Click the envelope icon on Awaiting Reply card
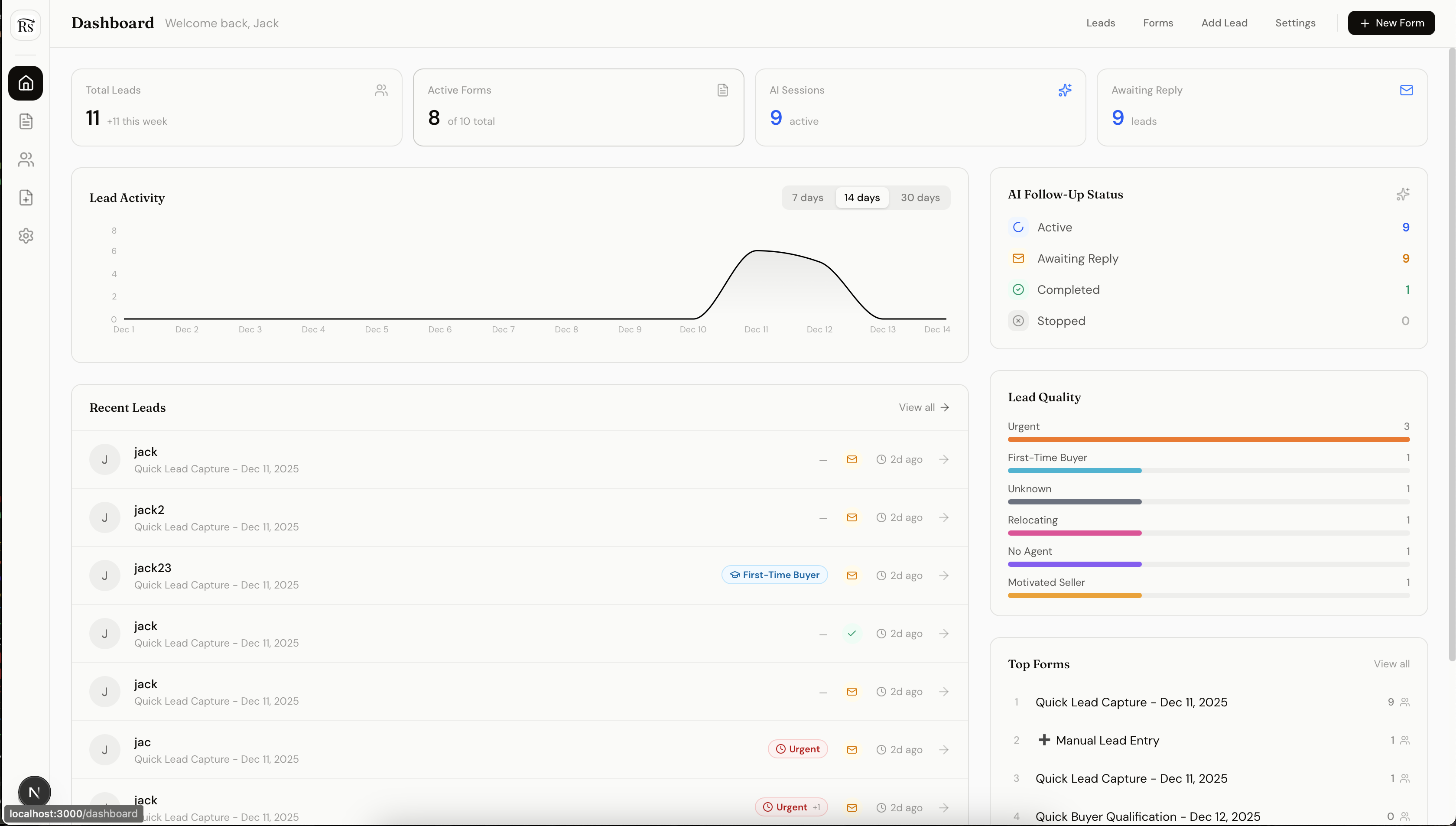 point(1406,90)
